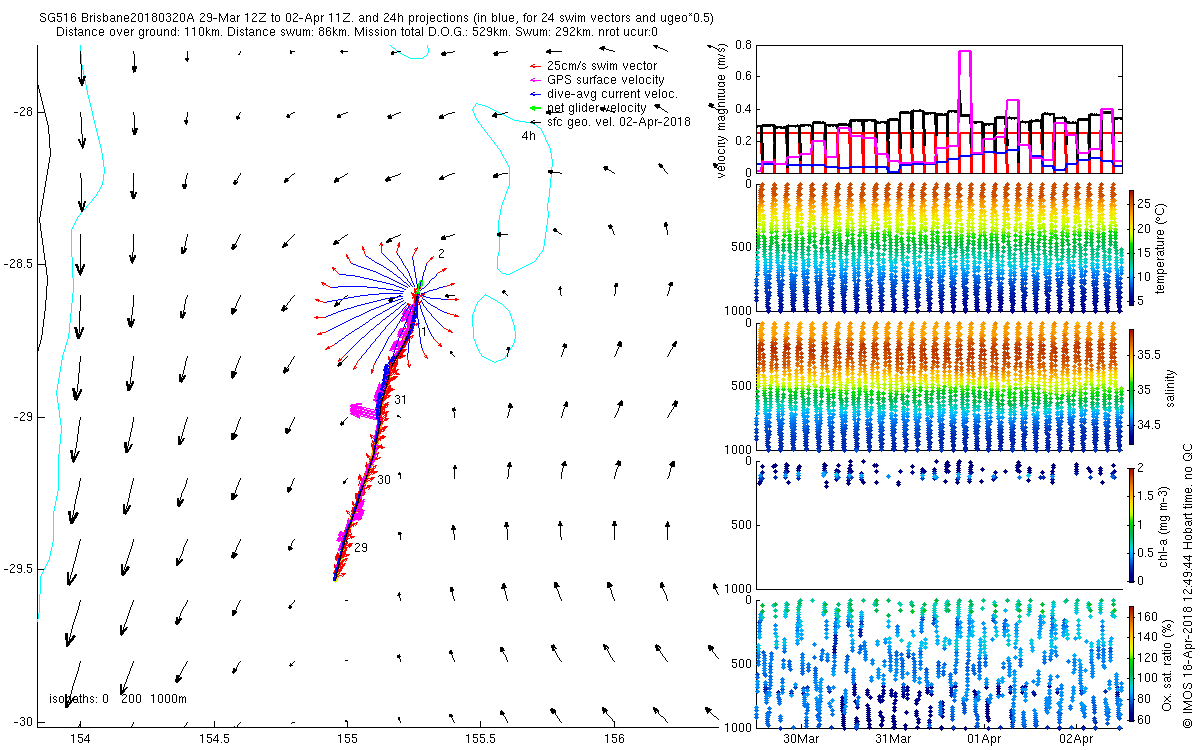1200x750 pixels.
Task: Click longitude tick '156' on map axis
Action: point(615,739)
